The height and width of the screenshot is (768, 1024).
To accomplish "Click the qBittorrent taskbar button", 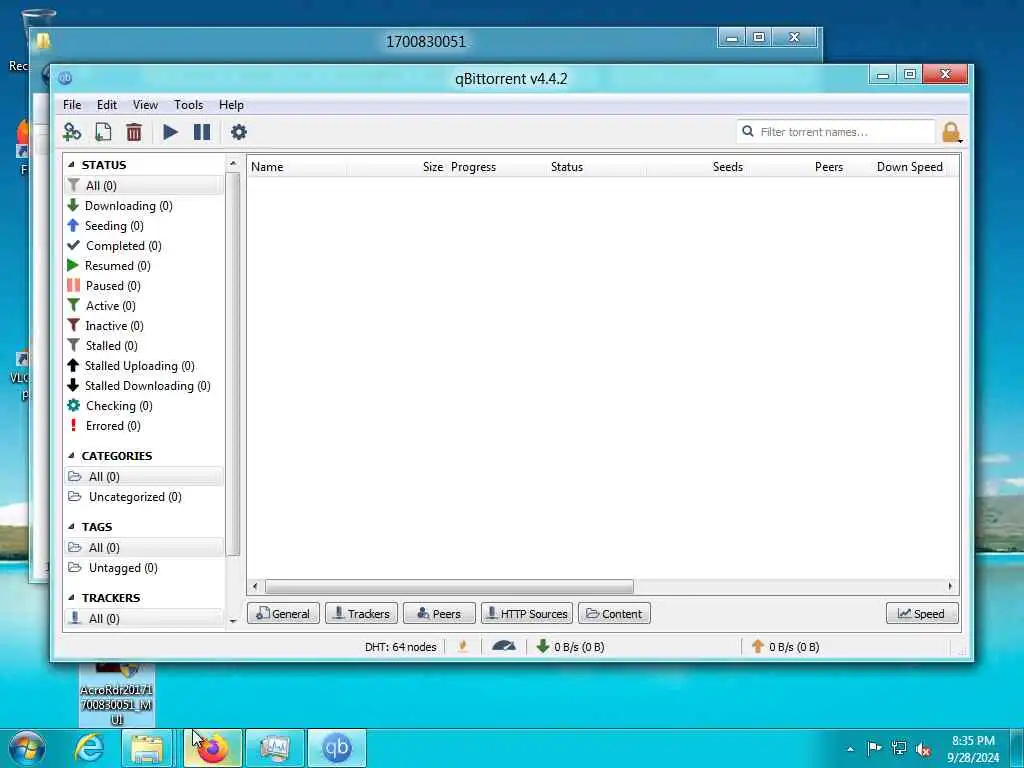I will (336, 748).
